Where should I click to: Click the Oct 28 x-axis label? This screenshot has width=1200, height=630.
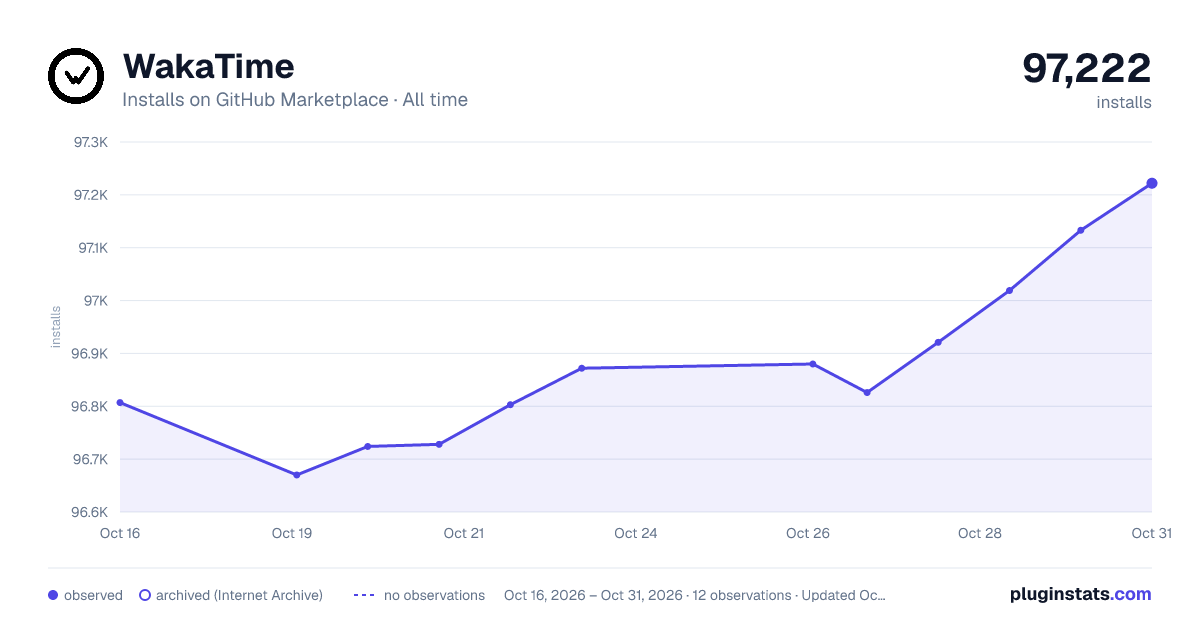980,533
